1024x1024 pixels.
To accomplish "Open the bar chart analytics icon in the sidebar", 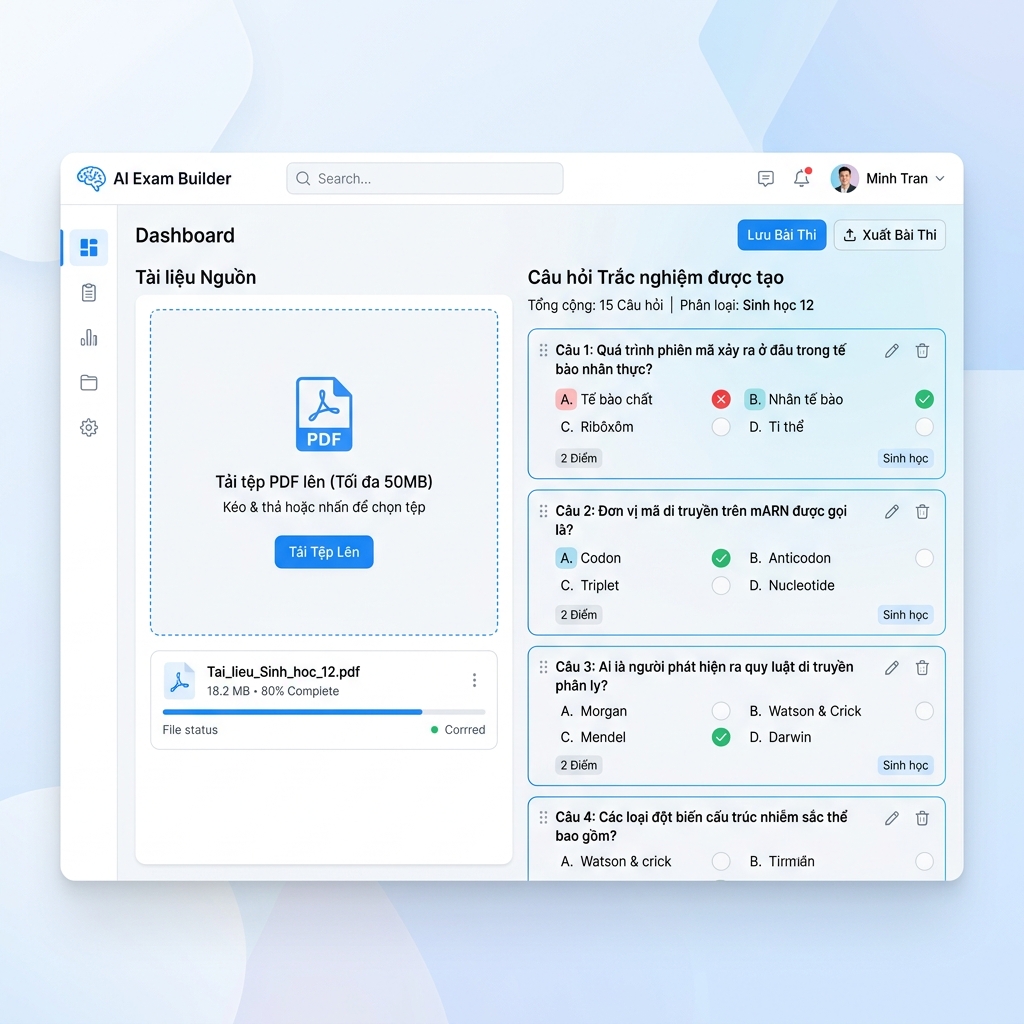I will tap(89, 338).
